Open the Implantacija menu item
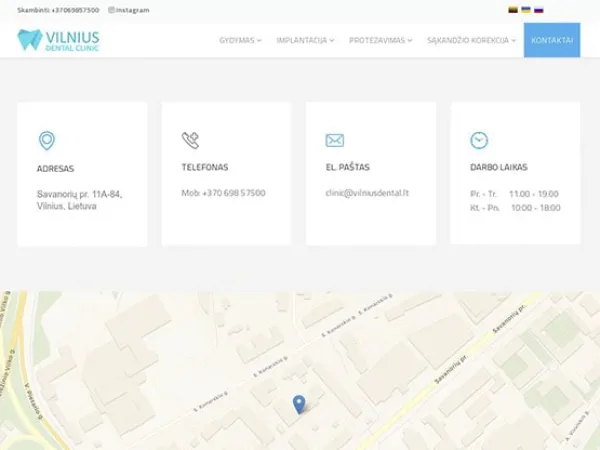This screenshot has height=450, width=600. click(x=302, y=40)
